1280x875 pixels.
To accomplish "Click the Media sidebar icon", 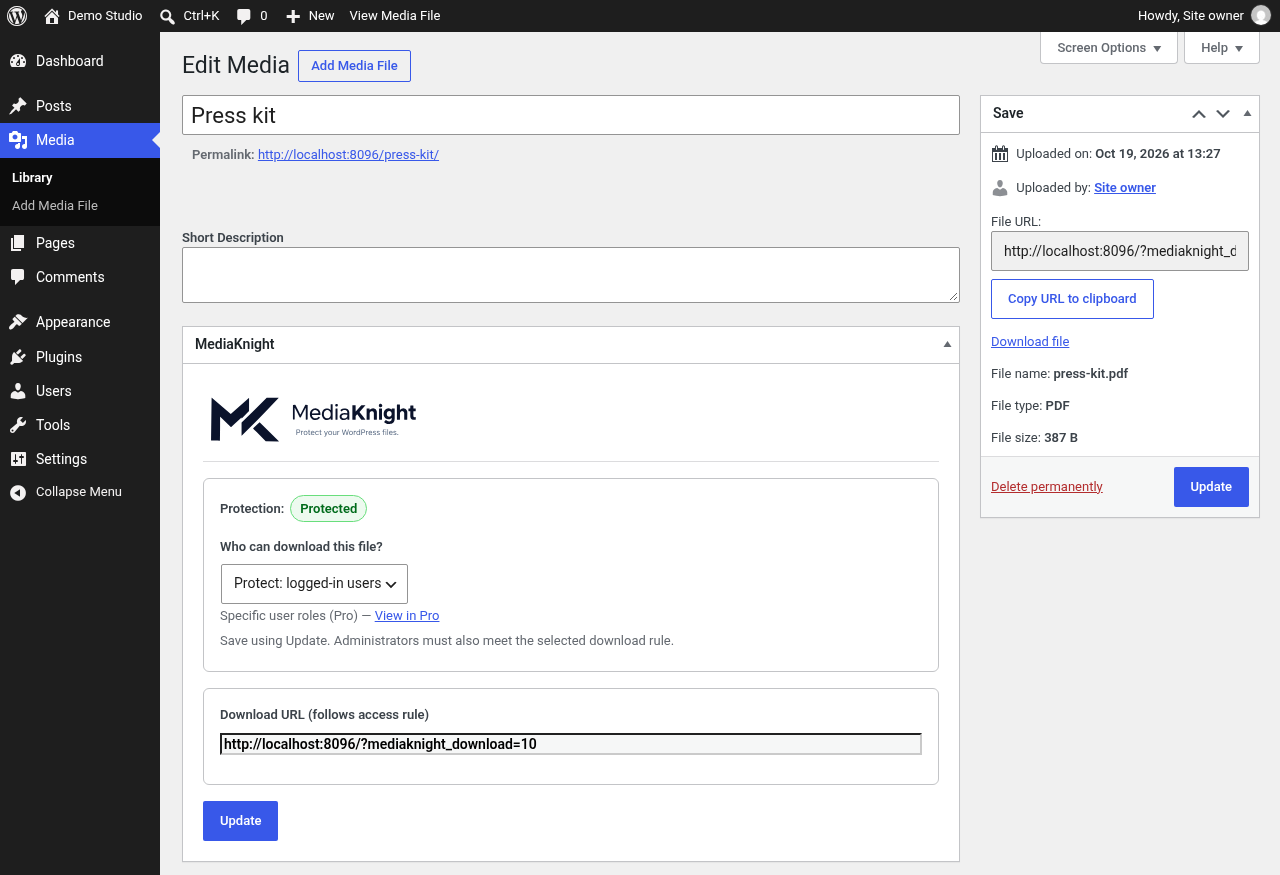I will pos(18,140).
